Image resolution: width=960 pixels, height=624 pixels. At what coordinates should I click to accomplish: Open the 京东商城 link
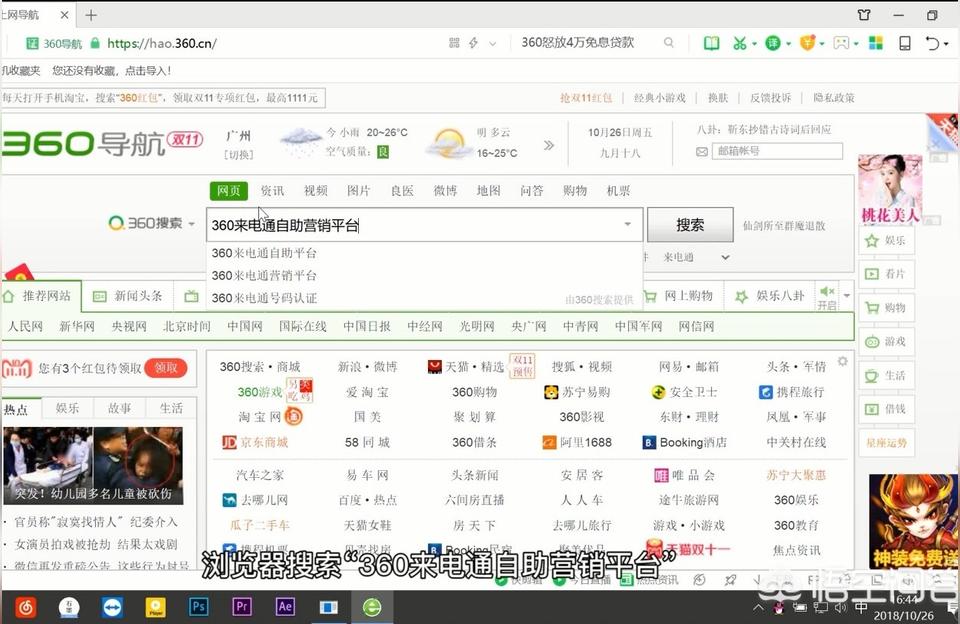[x=255, y=442]
